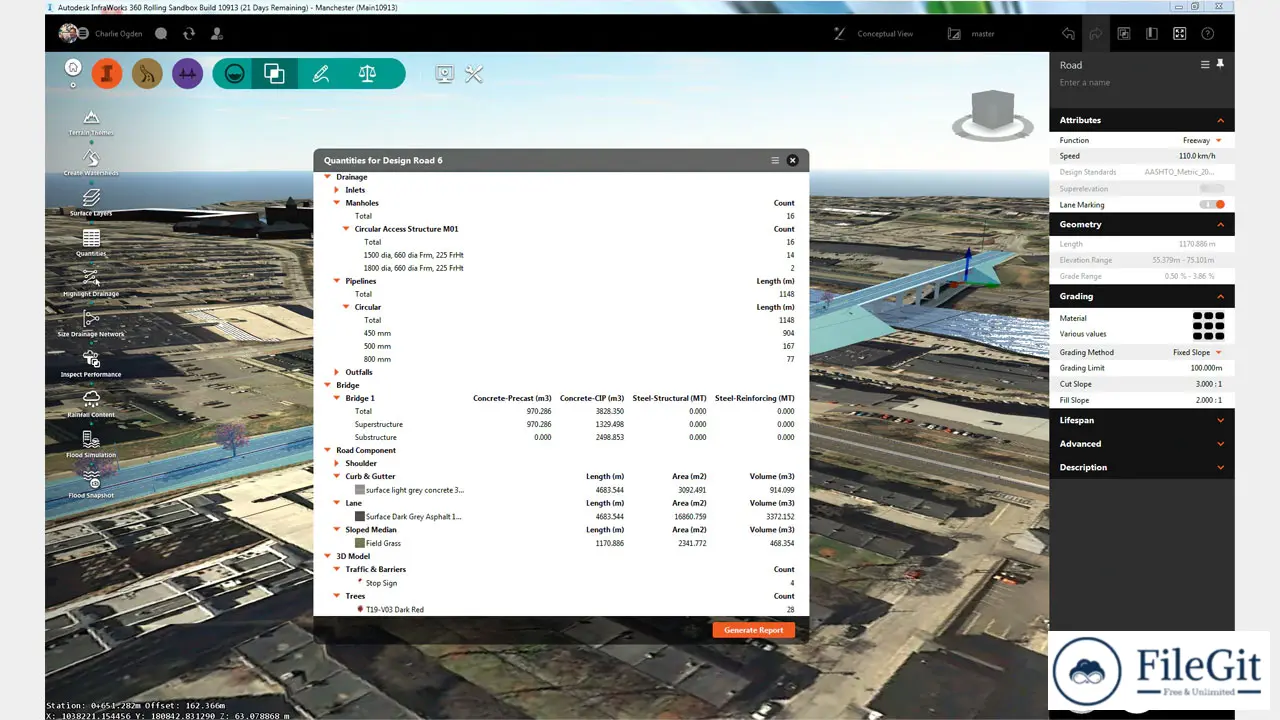Collapse the Bridge 1 tree node
The height and width of the screenshot is (720, 1280).
click(337, 398)
